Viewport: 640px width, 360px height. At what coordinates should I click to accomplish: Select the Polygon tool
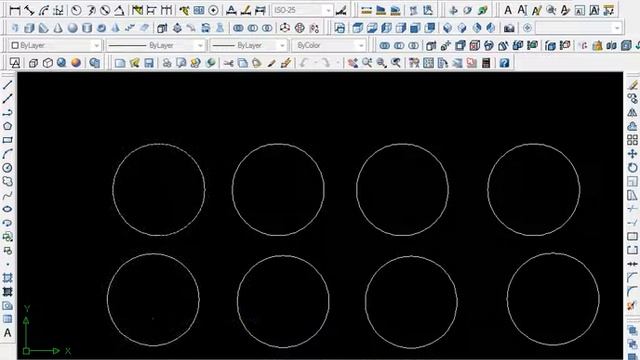pyautogui.click(x=7, y=126)
